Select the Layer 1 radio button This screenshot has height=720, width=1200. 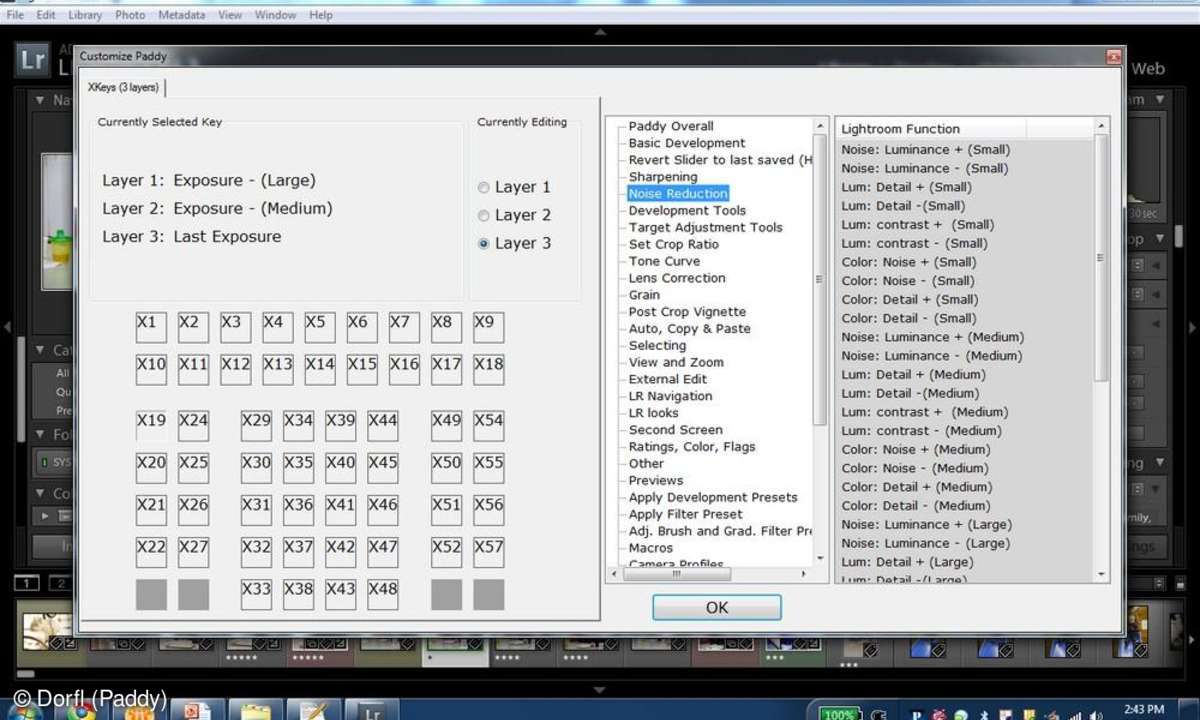484,187
